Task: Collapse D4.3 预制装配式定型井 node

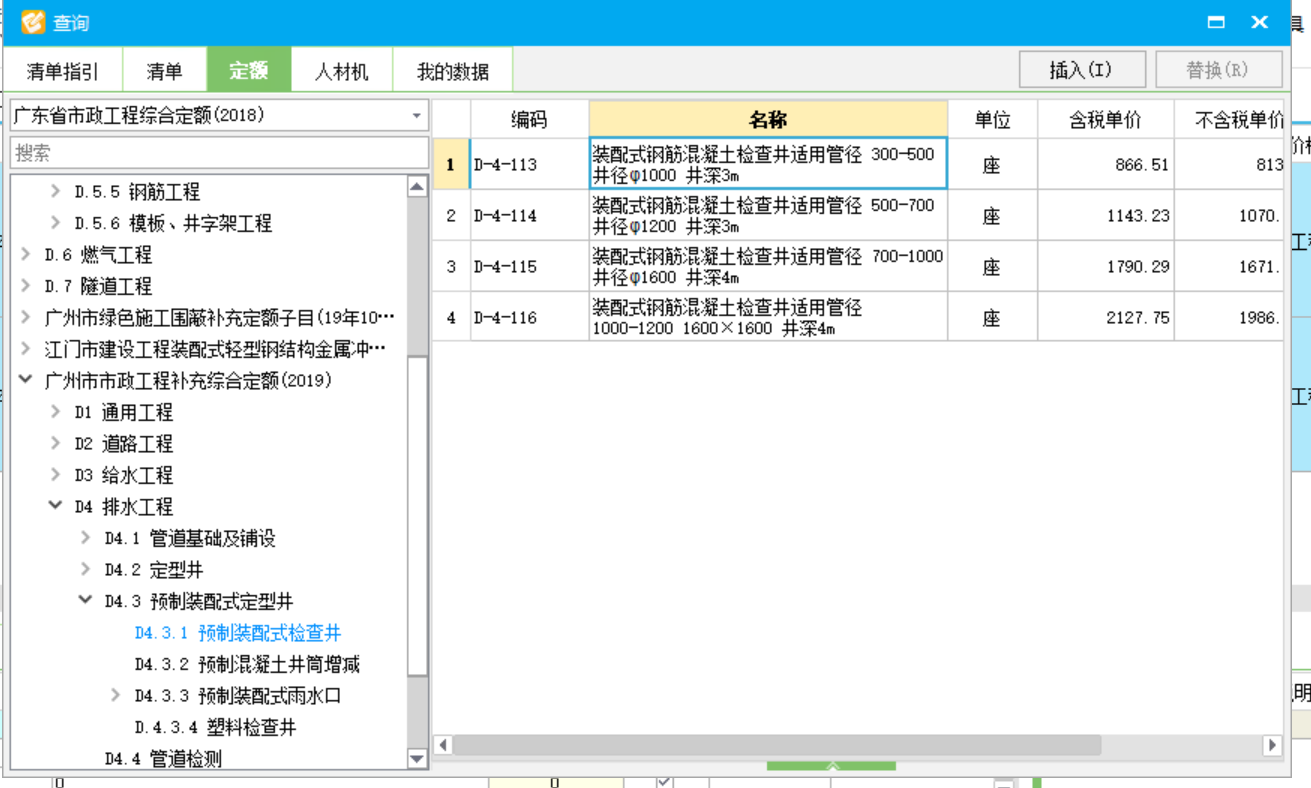Action: click(85, 601)
